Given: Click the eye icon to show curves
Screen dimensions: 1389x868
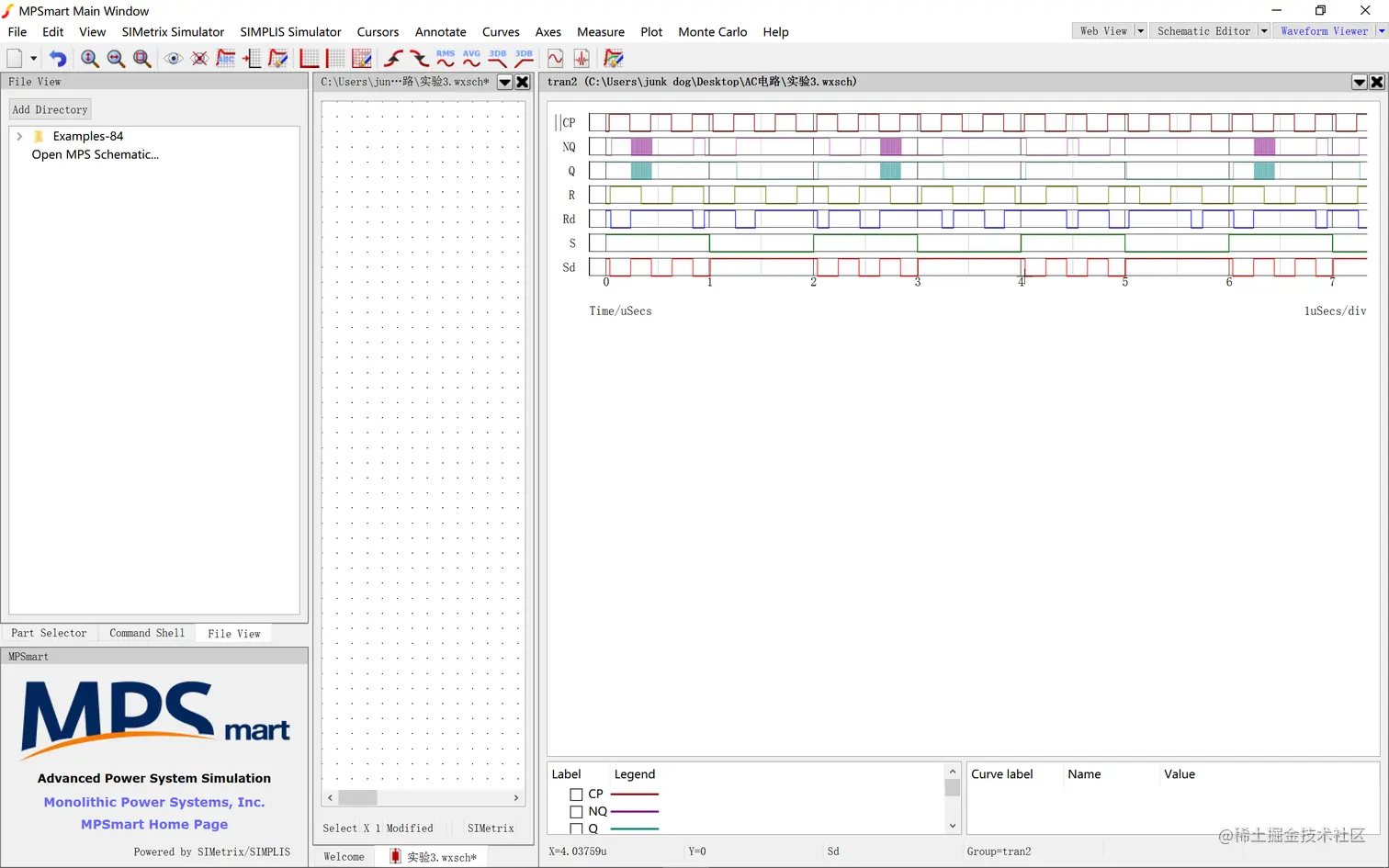Looking at the screenshot, I should (x=173, y=59).
